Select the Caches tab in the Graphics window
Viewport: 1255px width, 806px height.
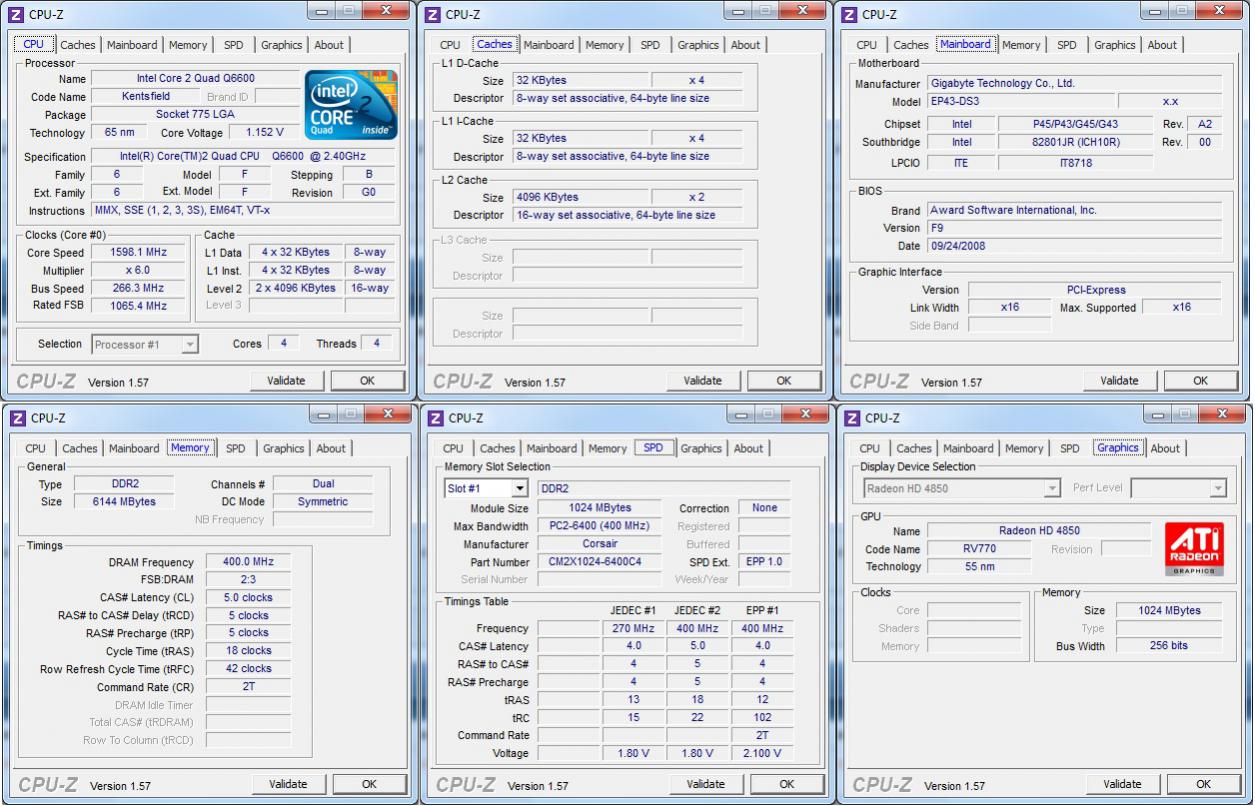coord(914,449)
